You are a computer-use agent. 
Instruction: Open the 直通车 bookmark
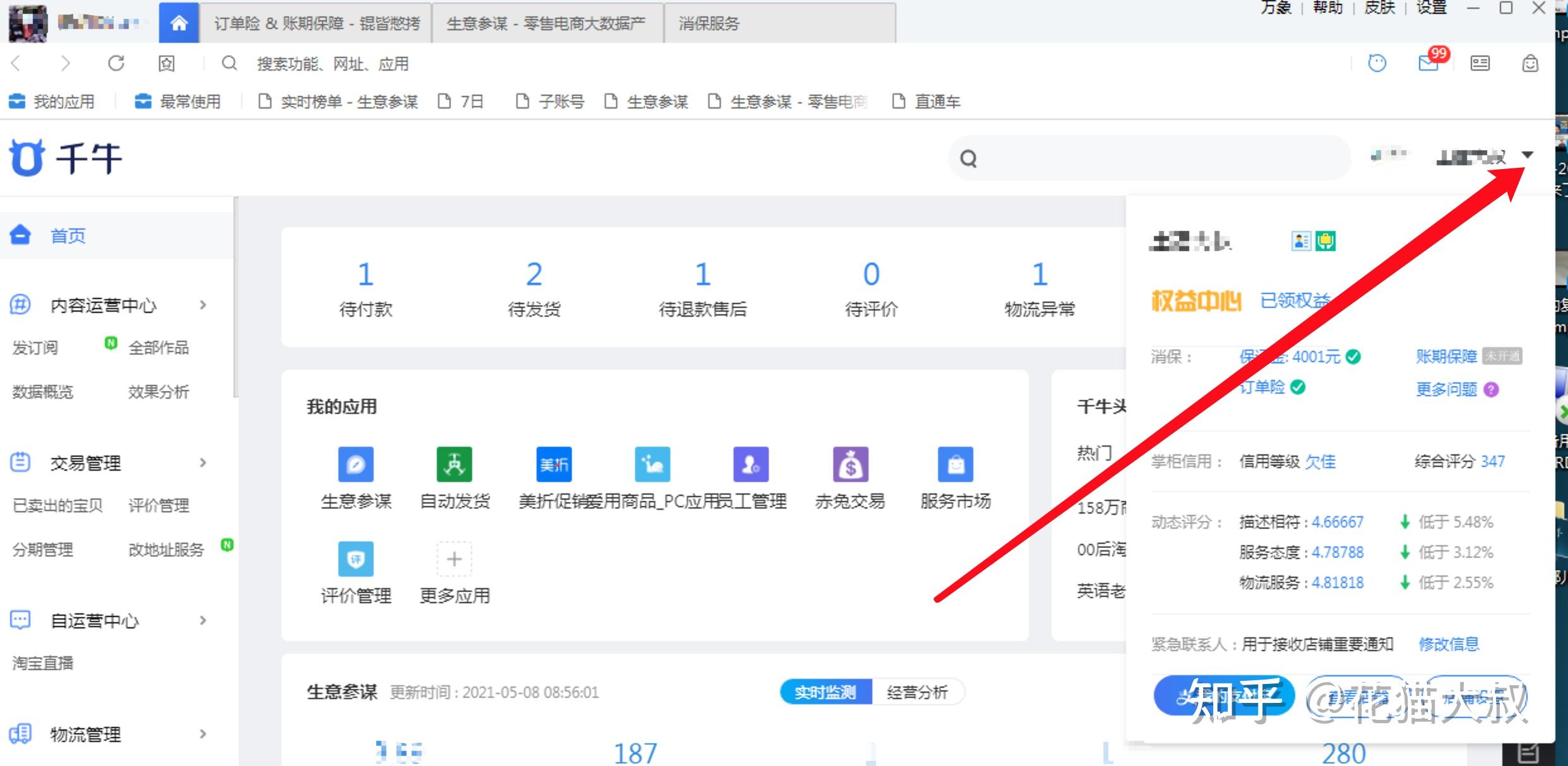click(926, 101)
